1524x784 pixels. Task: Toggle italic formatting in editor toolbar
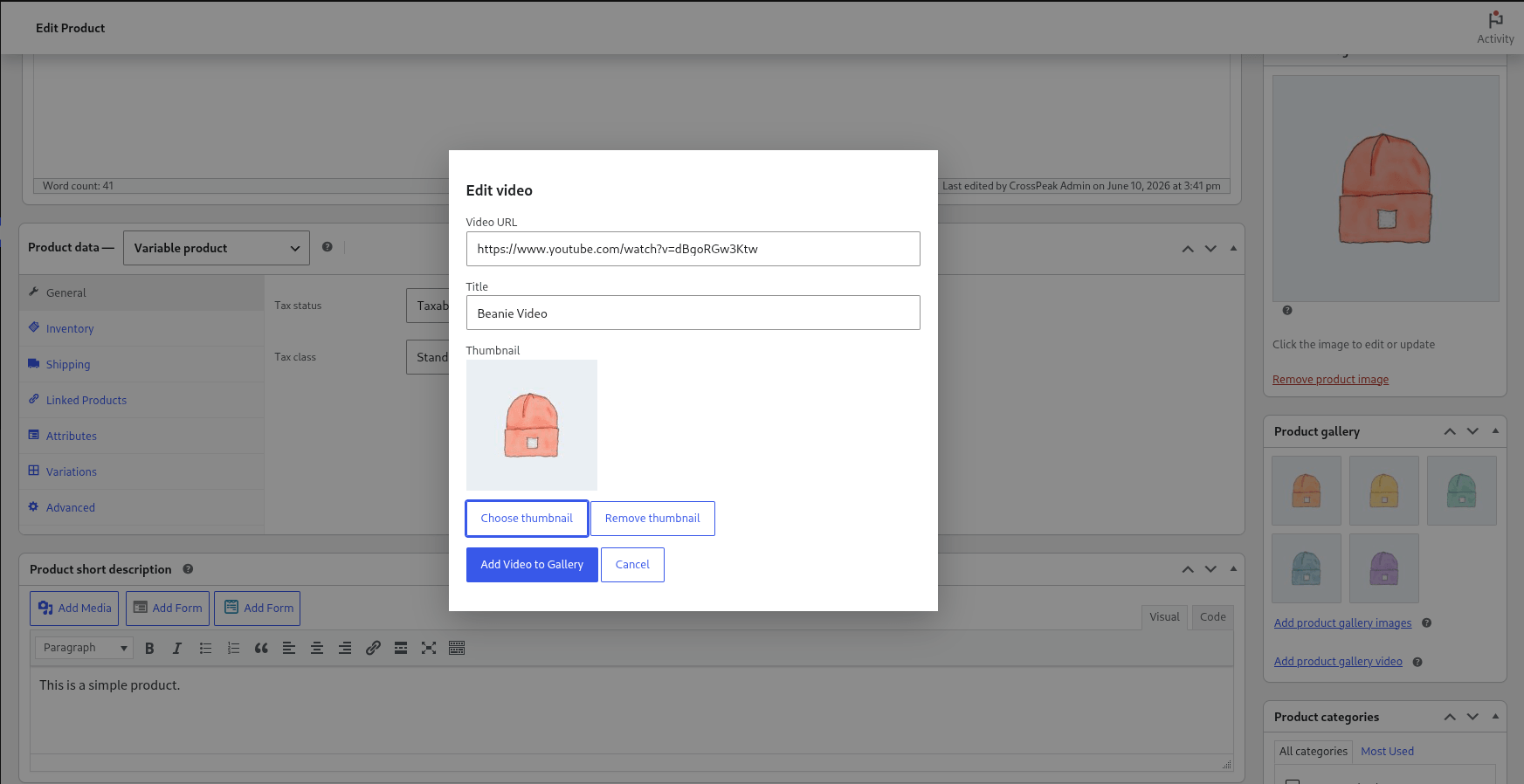point(177,648)
